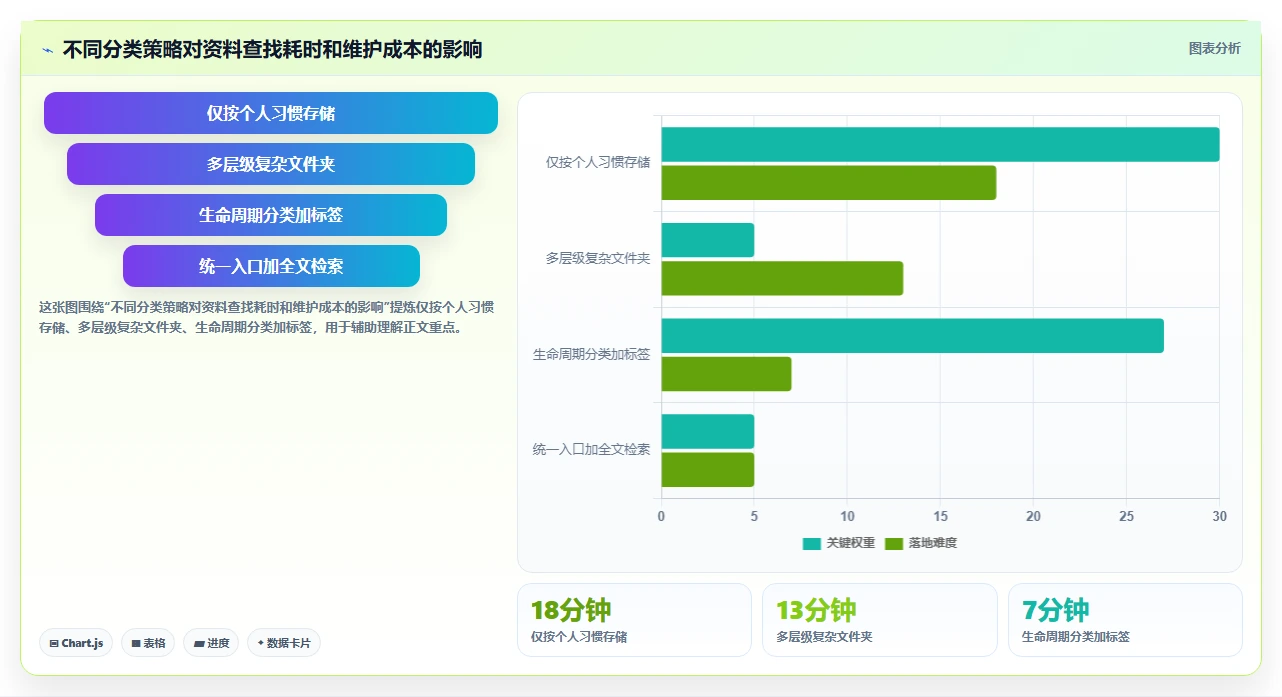Screen dimensions: 1282x697
Task: Click the green bar for 仅按个人习惯存储
Action: (x=829, y=182)
